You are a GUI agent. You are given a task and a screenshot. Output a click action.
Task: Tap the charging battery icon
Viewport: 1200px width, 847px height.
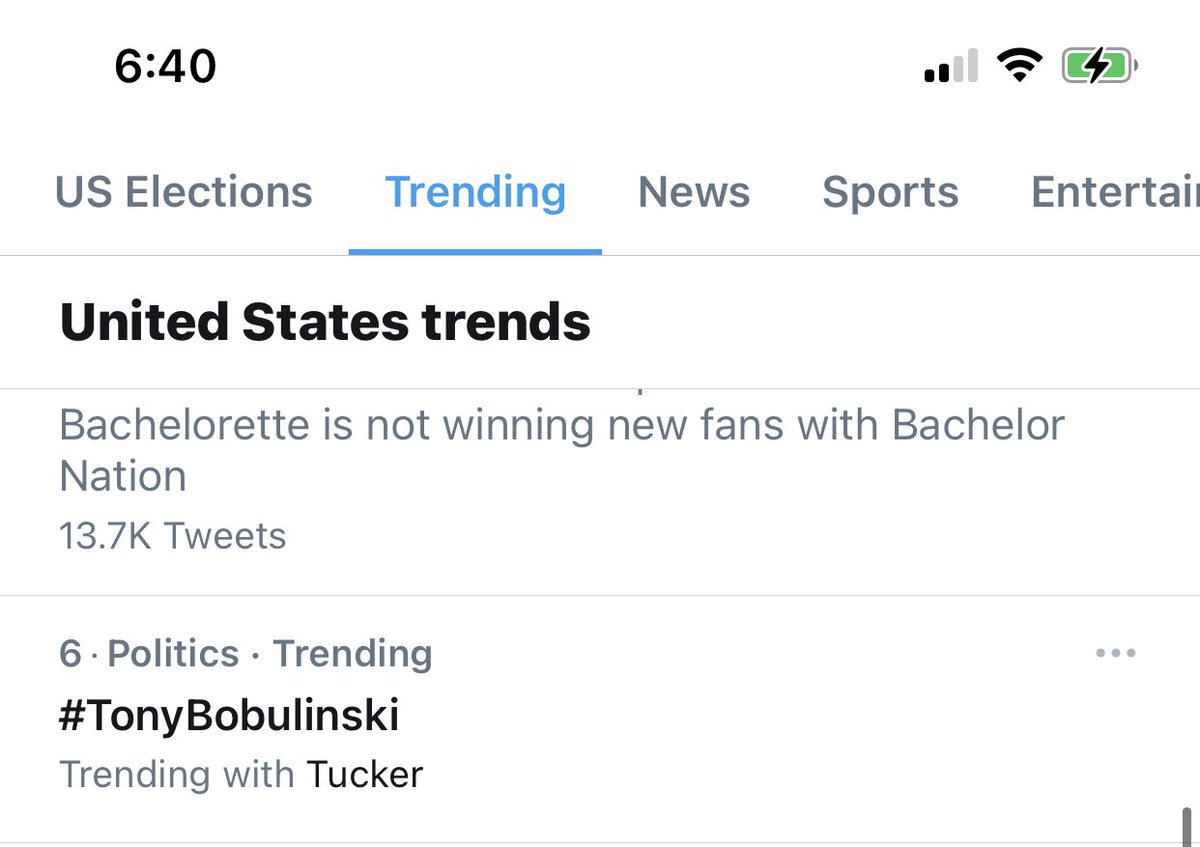pyautogui.click(x=1098, y=67)
